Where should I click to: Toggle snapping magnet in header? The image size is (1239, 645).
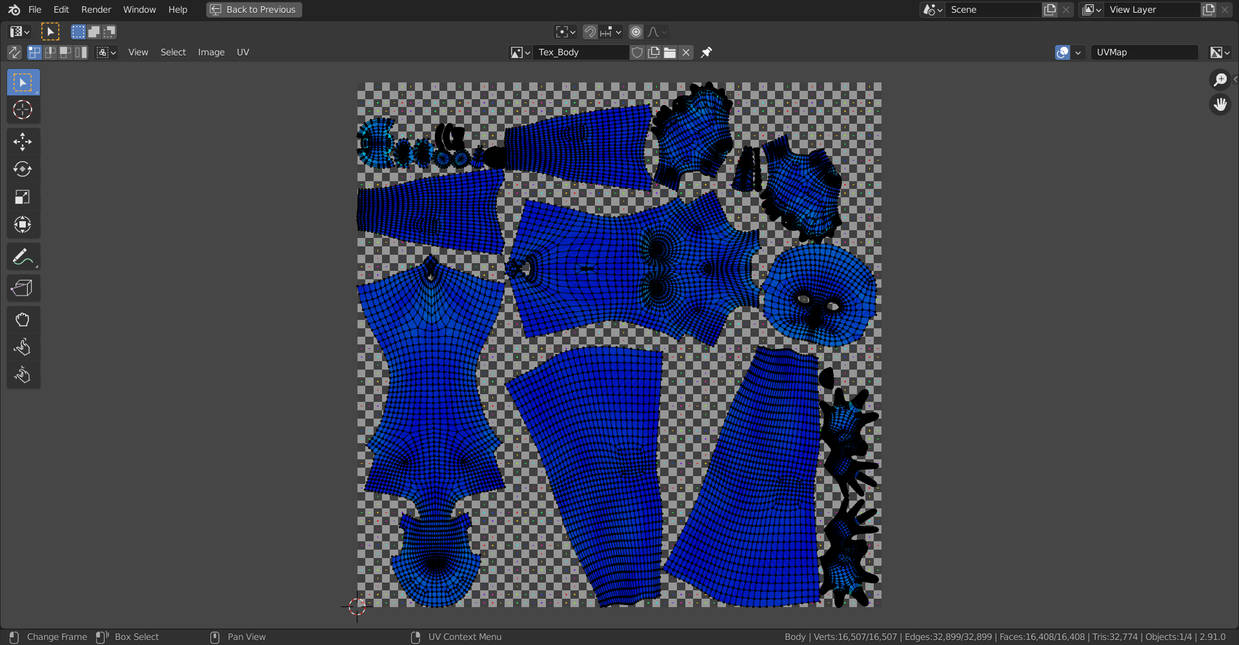(x=590, y=32)
